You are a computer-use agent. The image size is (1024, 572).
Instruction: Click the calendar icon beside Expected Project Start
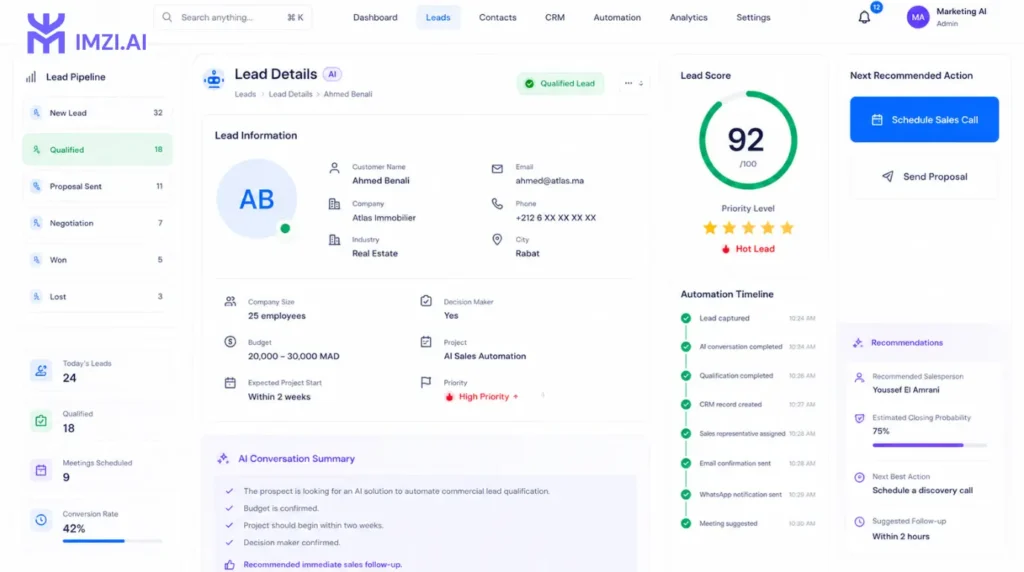point(230,383)
